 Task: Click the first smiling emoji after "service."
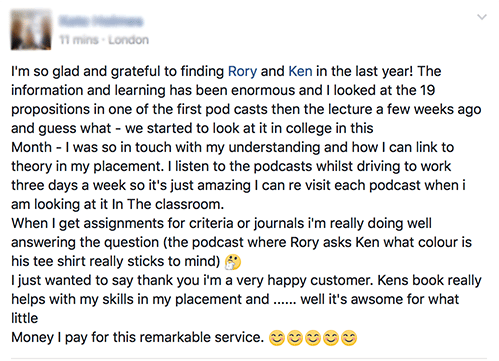277,338
